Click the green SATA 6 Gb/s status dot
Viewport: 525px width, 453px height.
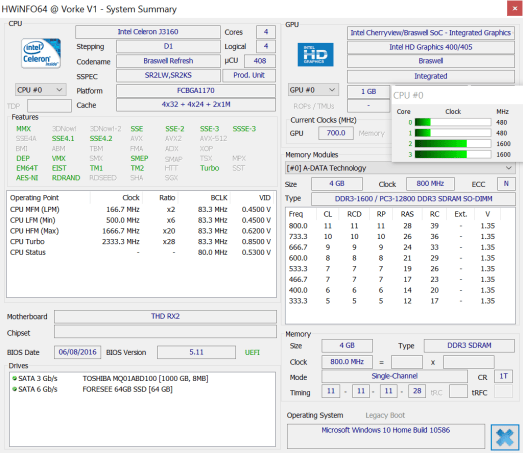coord(14,389)
